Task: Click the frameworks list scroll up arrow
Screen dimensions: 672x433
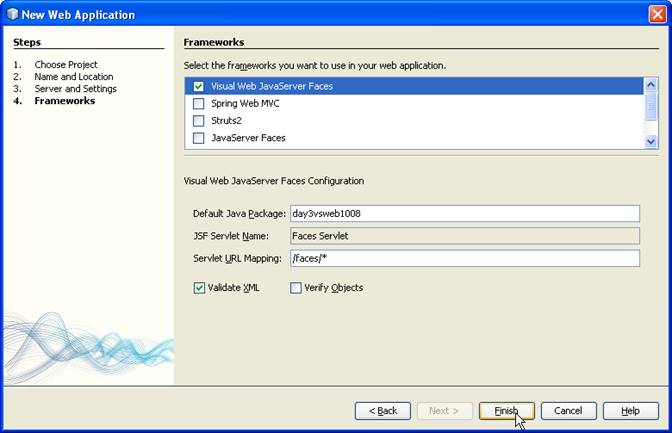Action: tap(651, 85)
